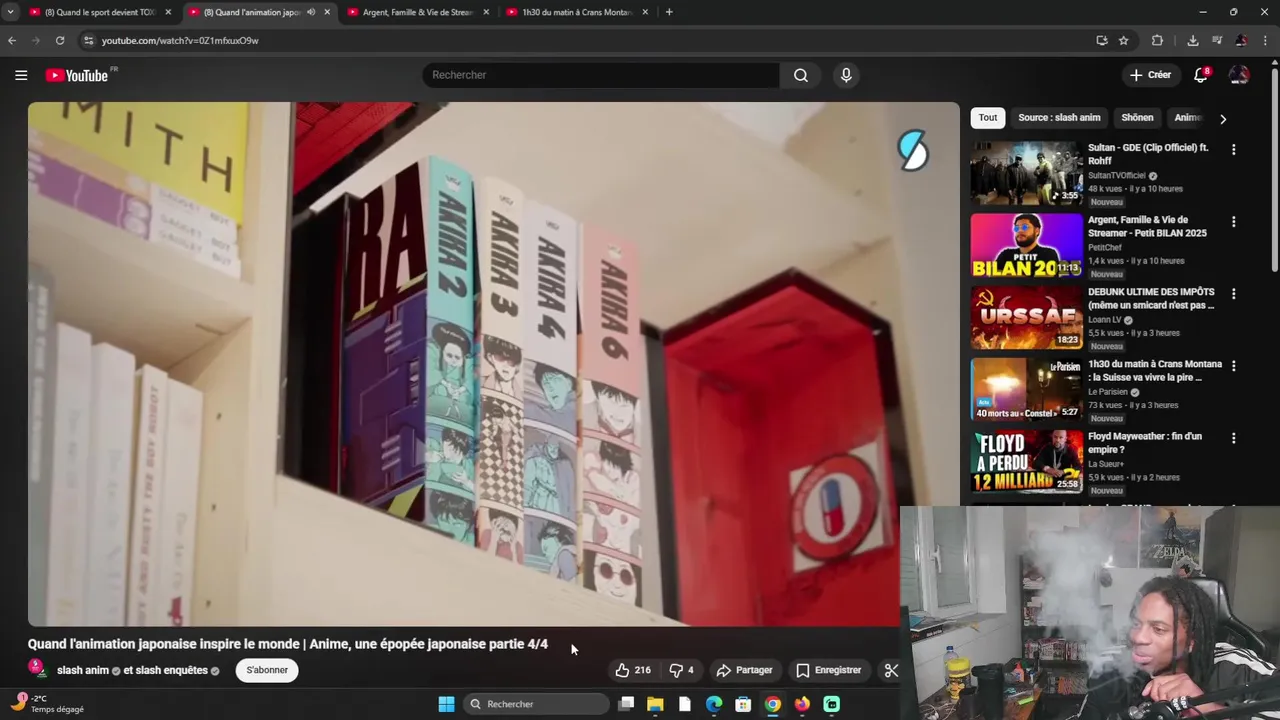
Task: Click the Chrome address bar URL
Action: click(x=180, y=40)
